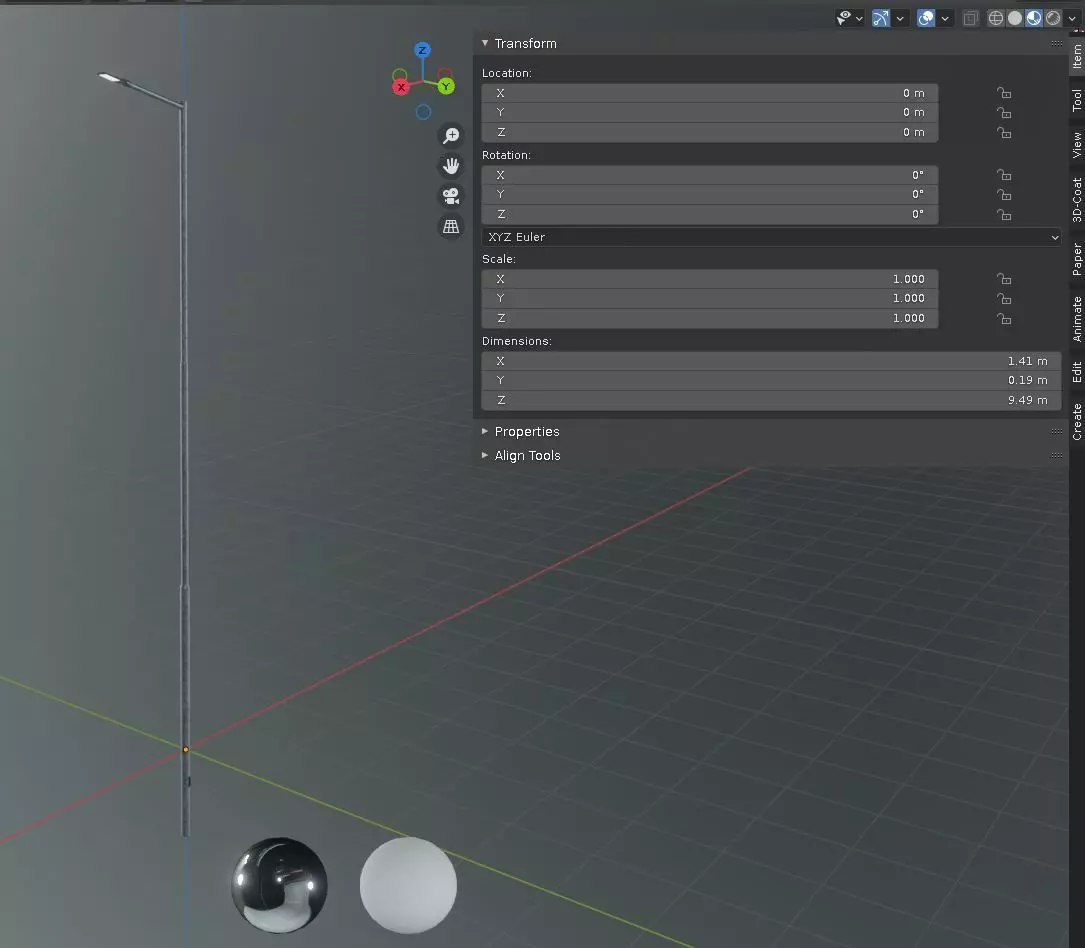Toggle X-ray mode
The height and width of the screenshot is (948, 1085).
970,19
